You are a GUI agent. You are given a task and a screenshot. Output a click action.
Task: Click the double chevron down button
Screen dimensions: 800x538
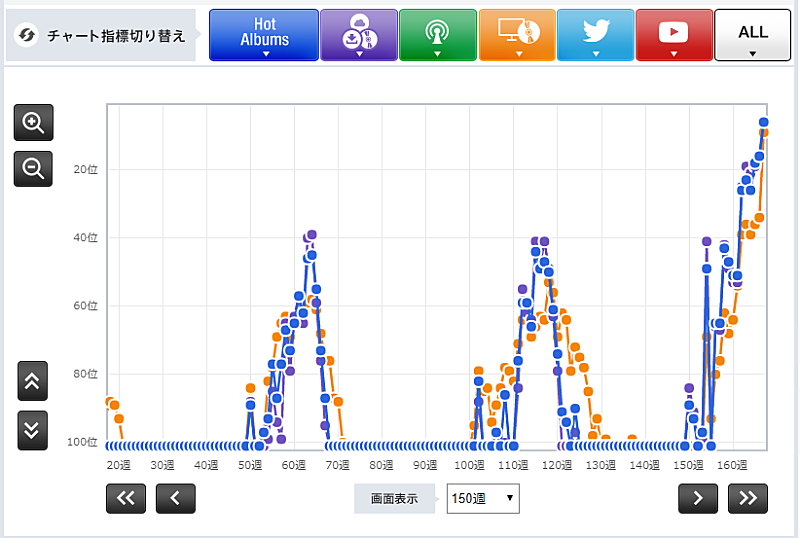tap(32, 430)
